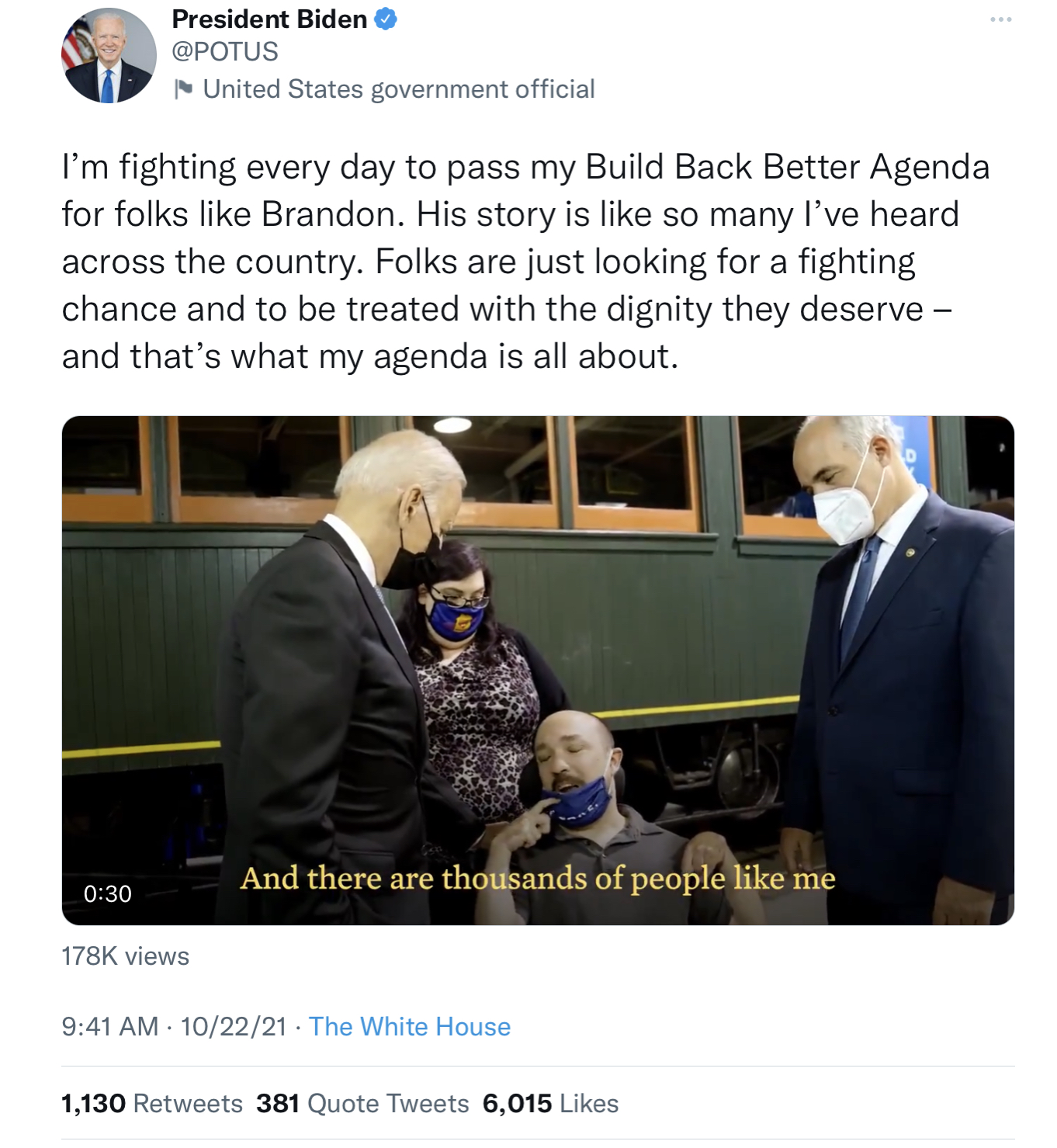This screenshot has height=1148, width=1057.
Task: Open The White House source link
Action: [410, 1026]
